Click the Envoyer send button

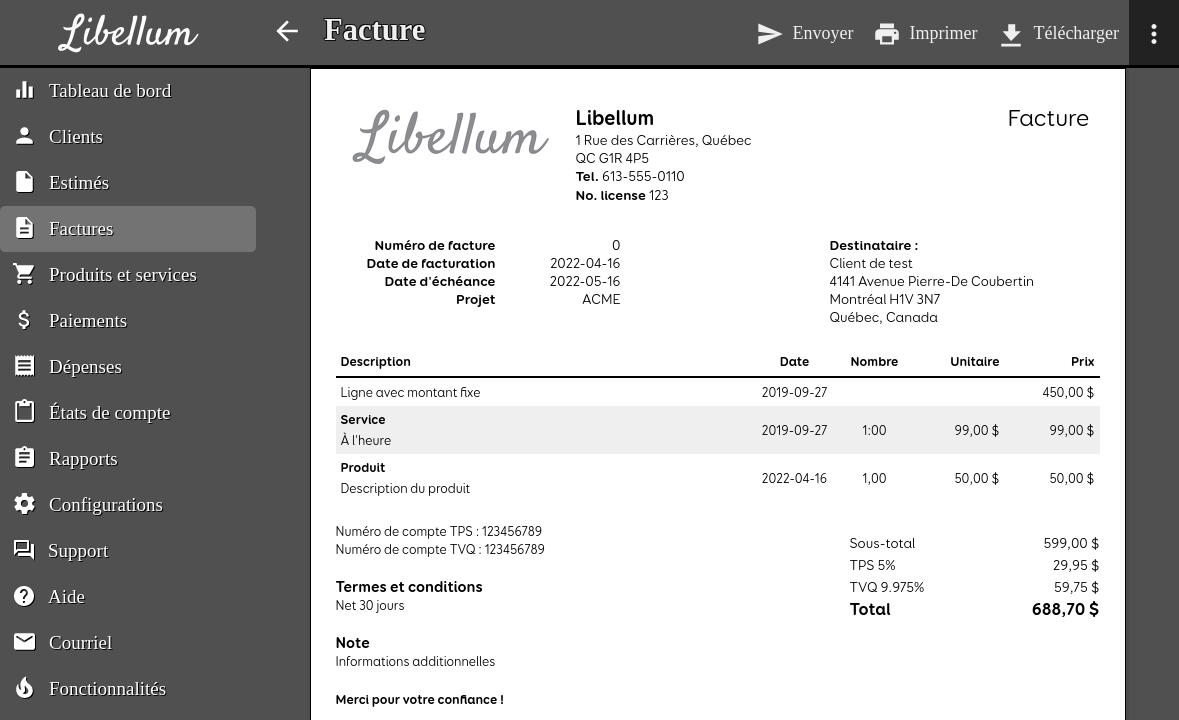pyautogui.click(x=805, y=33)
